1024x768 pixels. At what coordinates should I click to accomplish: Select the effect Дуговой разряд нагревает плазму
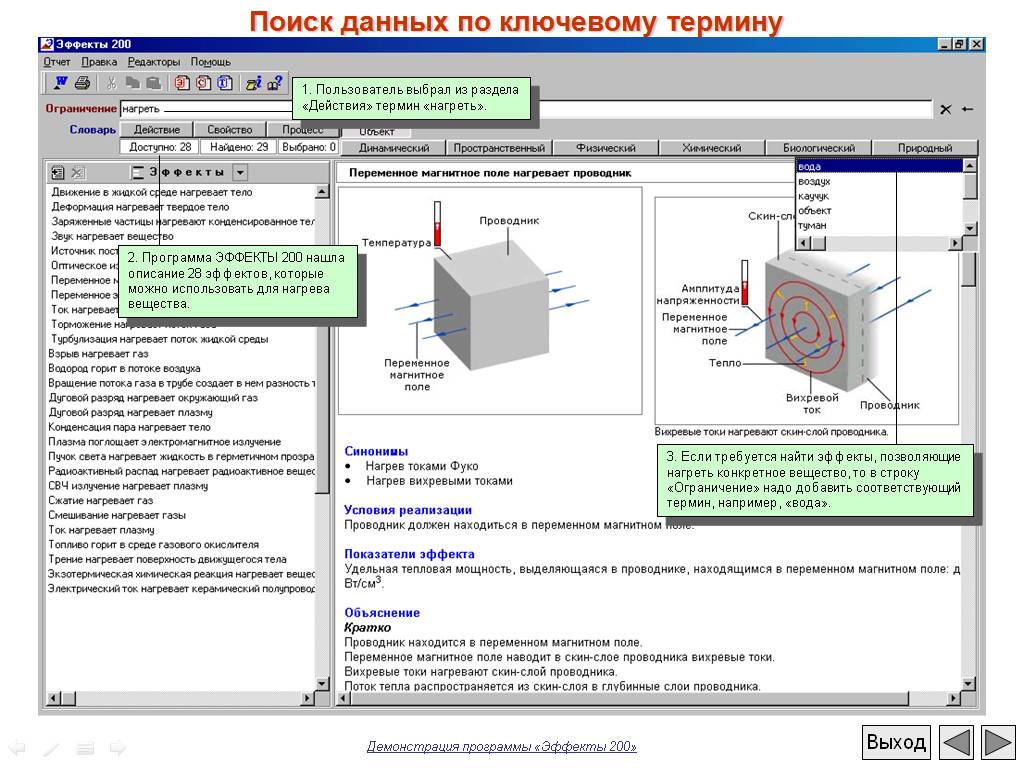click(131, 413)
